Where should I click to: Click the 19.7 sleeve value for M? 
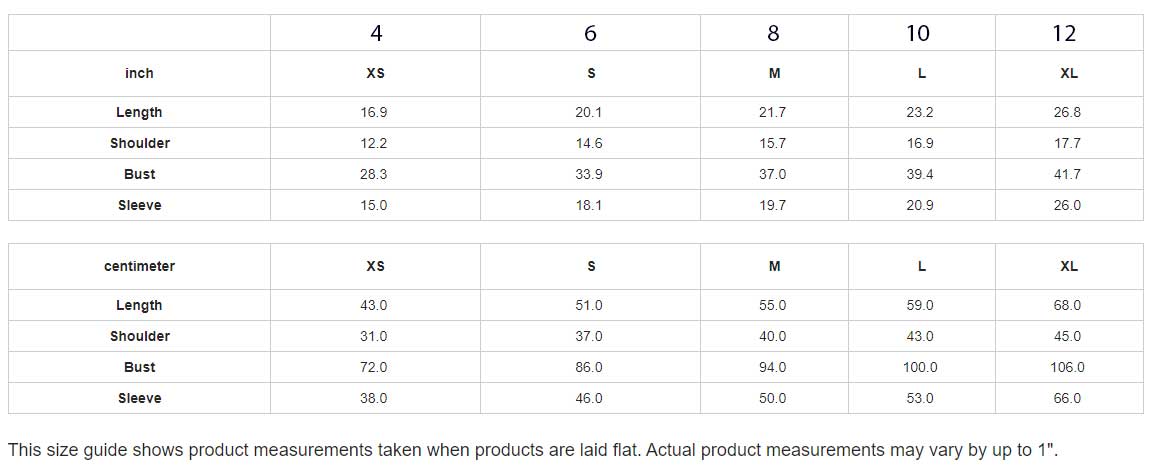click(x=773, y=206)
